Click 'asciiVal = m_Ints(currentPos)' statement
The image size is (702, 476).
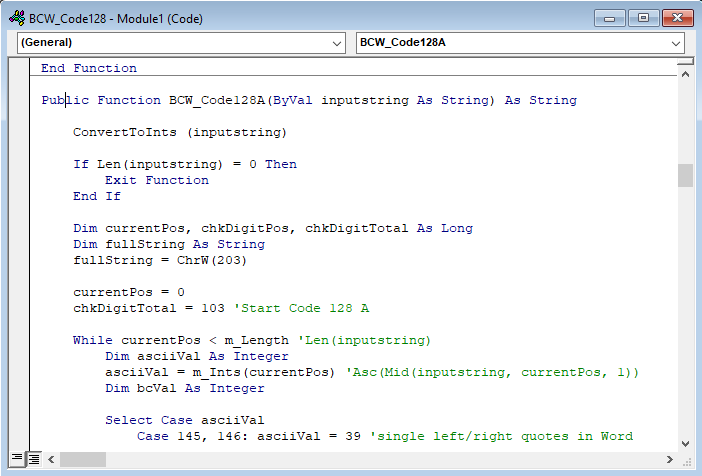pyautogui.click(x=220, y=372)
